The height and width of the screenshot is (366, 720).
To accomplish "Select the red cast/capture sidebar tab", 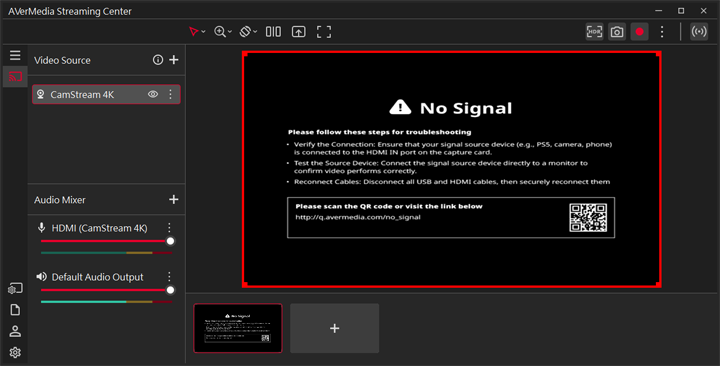I will (x=15, y=77).
